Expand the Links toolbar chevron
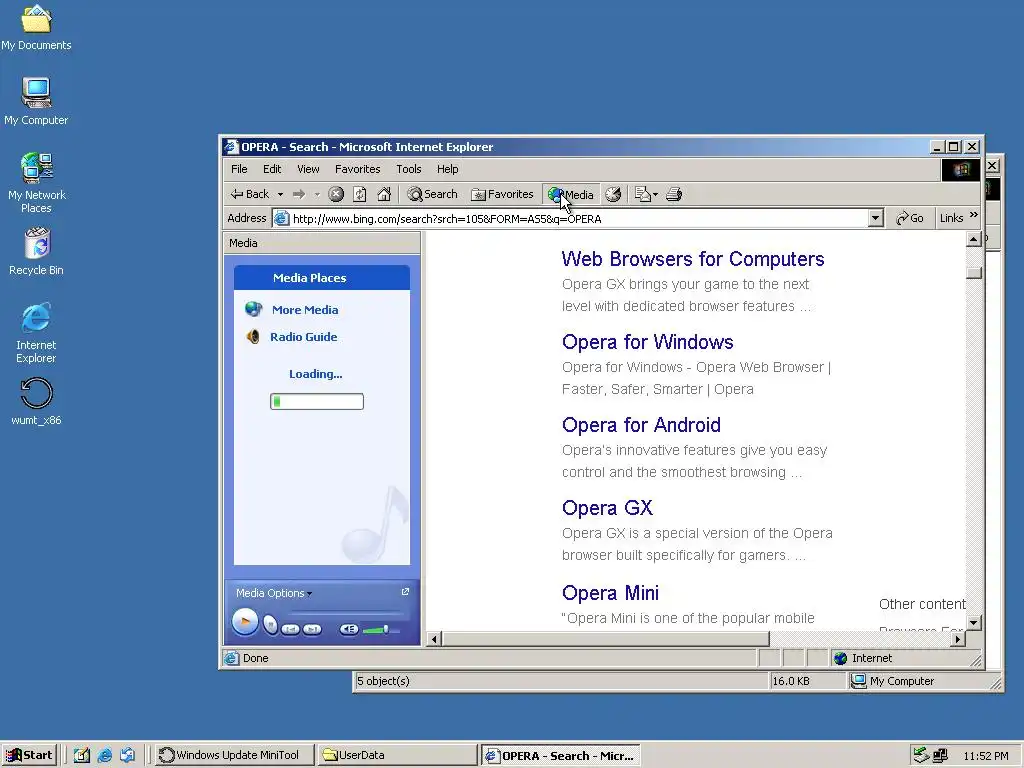 pos(974,215)
